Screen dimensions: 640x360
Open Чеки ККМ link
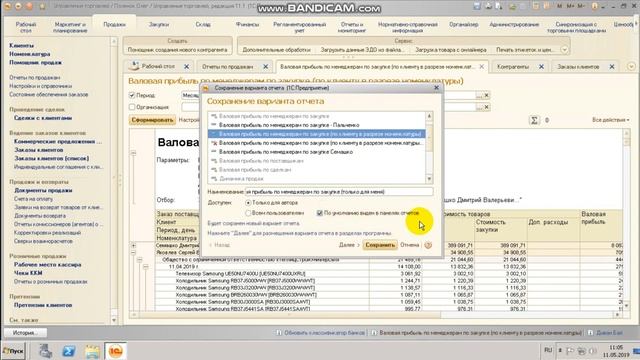click(28, 273)
